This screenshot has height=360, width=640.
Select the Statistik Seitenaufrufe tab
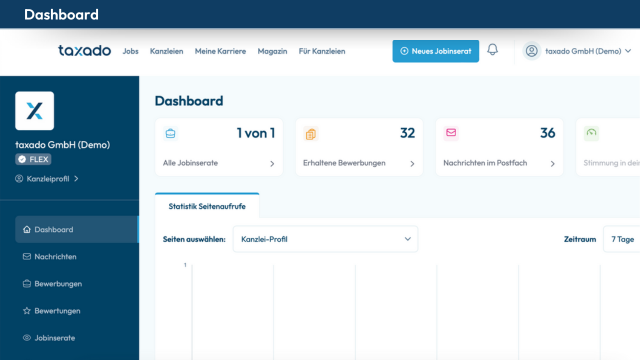point(207,206)
